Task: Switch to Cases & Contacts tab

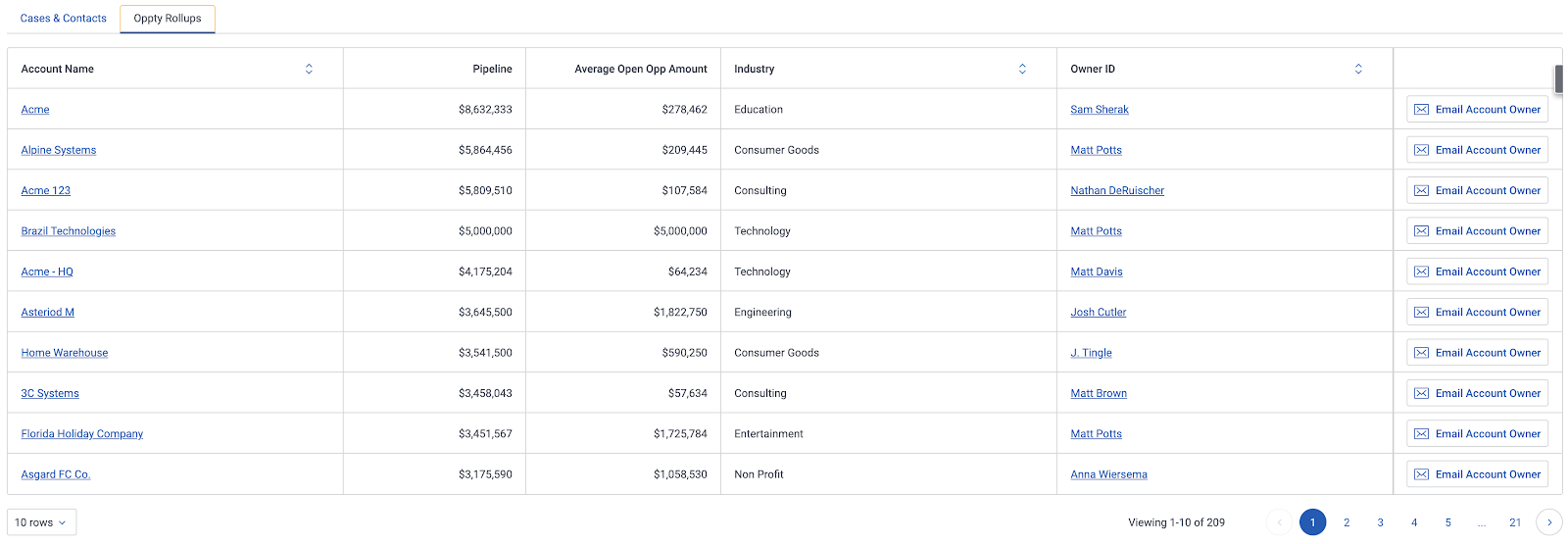Action: coord(64,19)
